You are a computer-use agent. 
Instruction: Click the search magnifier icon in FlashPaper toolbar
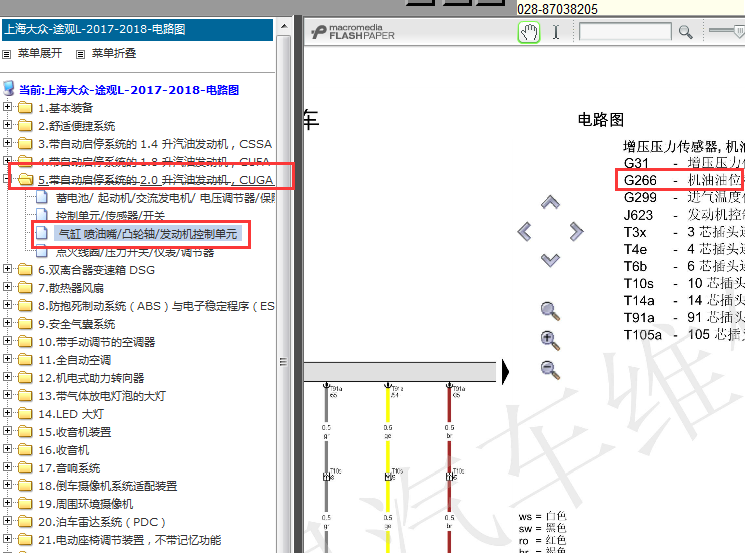tap(685, 32)
